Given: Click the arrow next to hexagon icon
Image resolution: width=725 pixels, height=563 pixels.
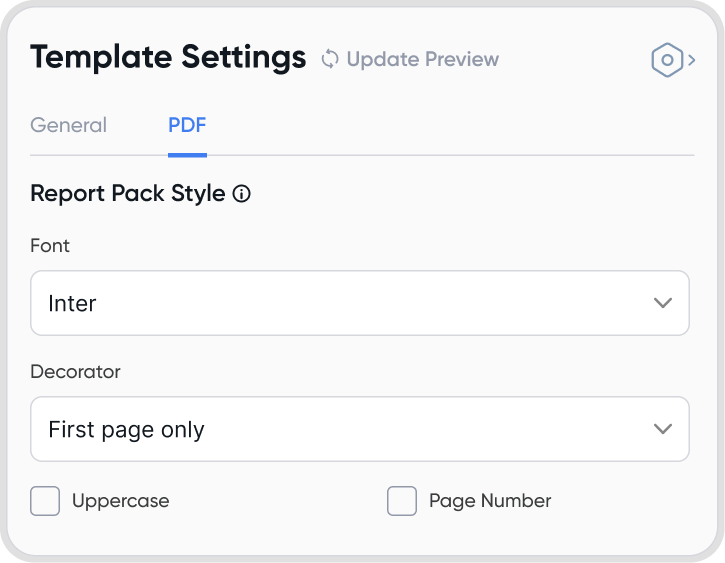Looking at the screenshot, I should click(691, 60).
